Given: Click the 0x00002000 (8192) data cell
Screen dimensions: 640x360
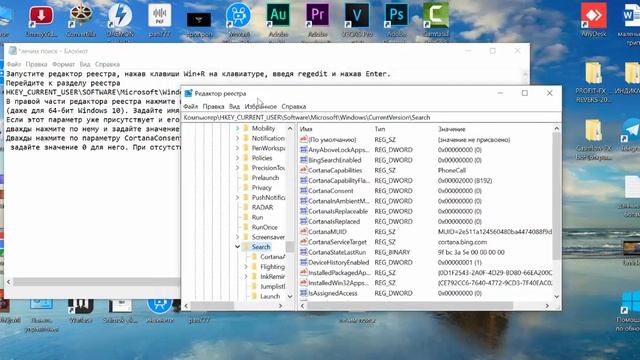Looking at the screenshot, I should tap(464, 180).
